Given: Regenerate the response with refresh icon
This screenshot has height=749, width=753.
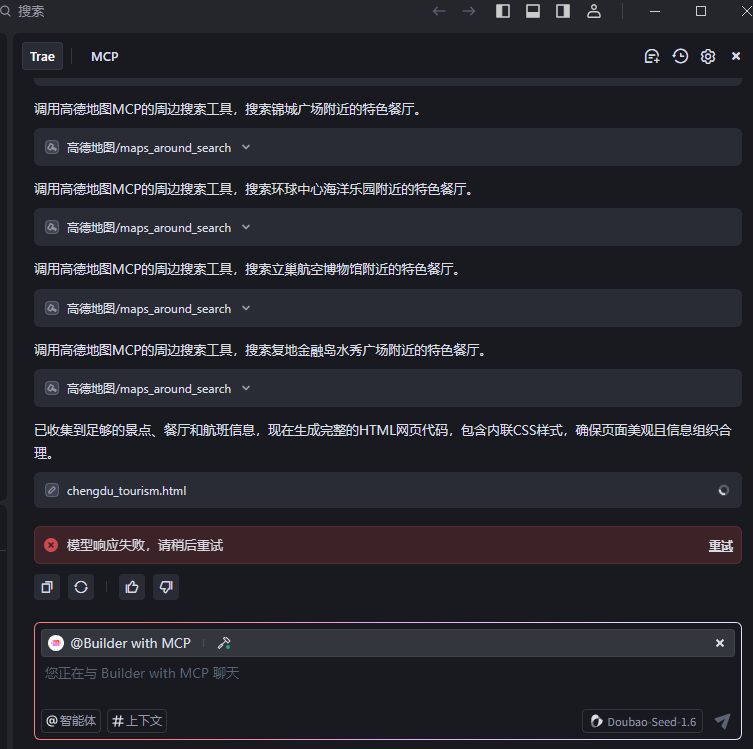Looking at the screenshot, I should point(81,587).
